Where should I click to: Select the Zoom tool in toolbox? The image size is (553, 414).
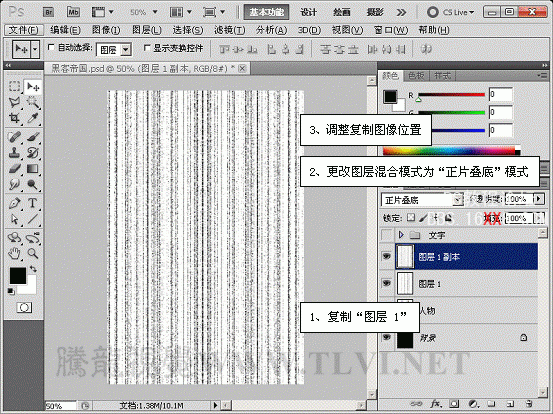click(x=33, y=253)
